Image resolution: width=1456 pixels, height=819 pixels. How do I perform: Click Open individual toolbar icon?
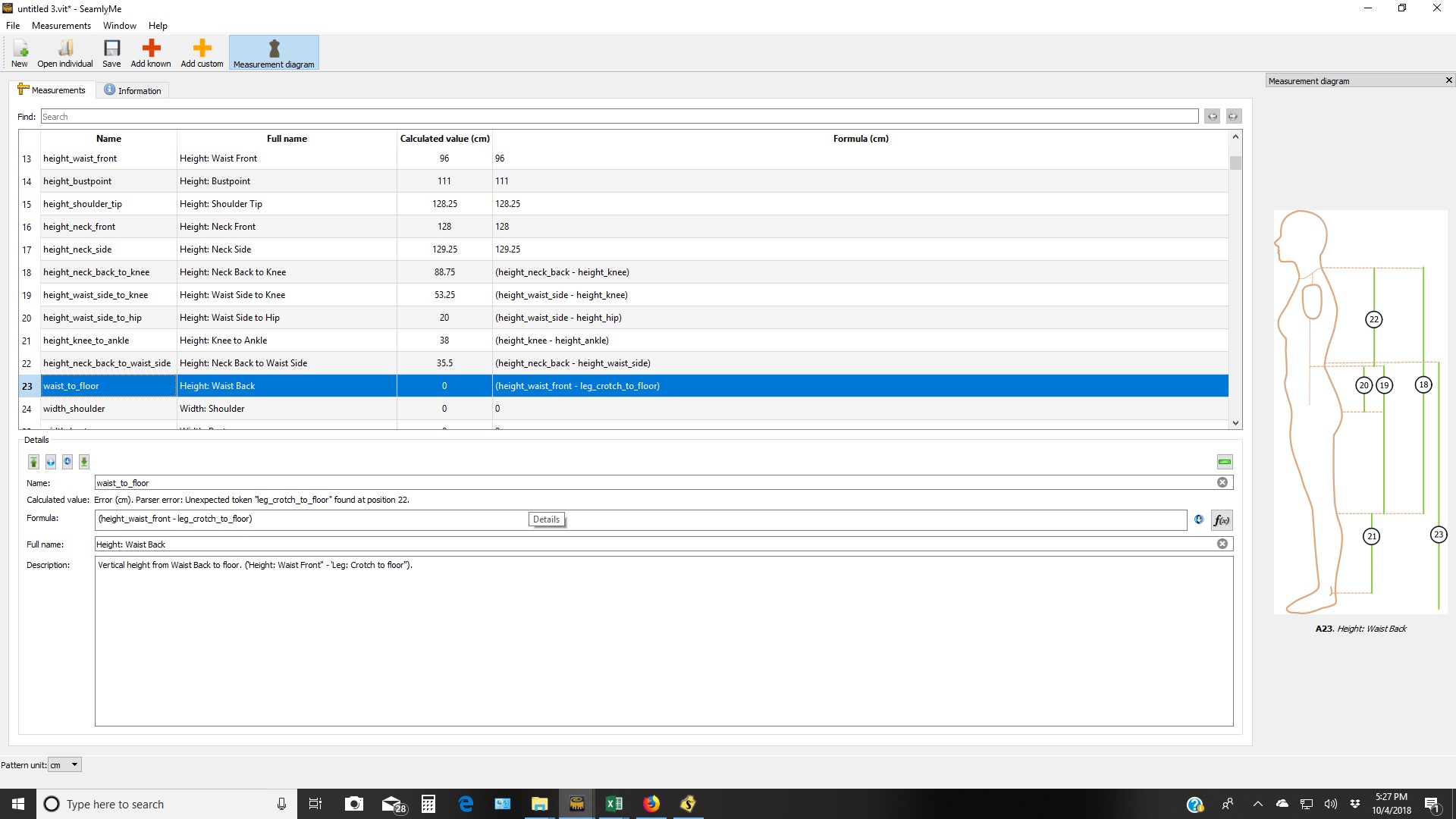tap(65, 53)
